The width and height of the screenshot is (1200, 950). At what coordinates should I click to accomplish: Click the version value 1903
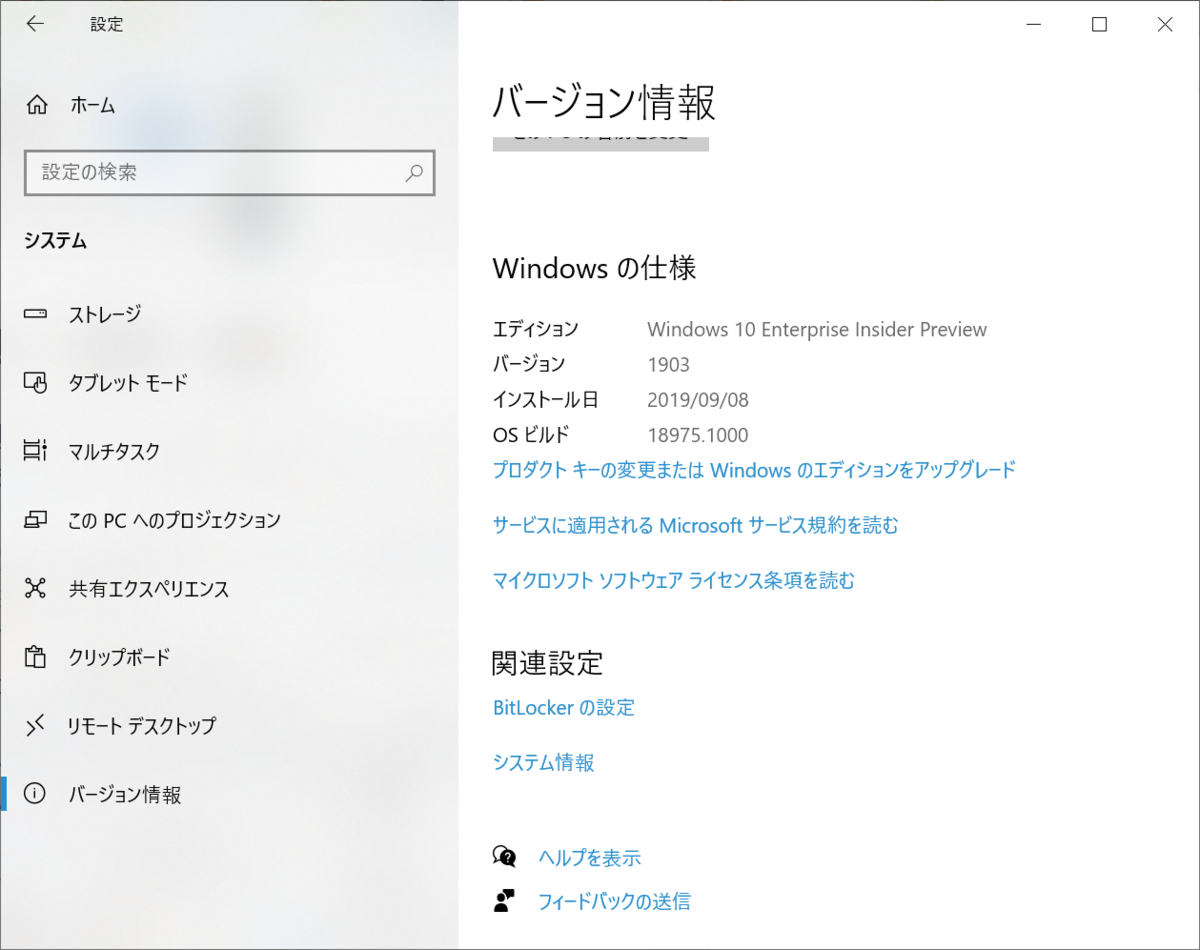(x=669, y=365)
